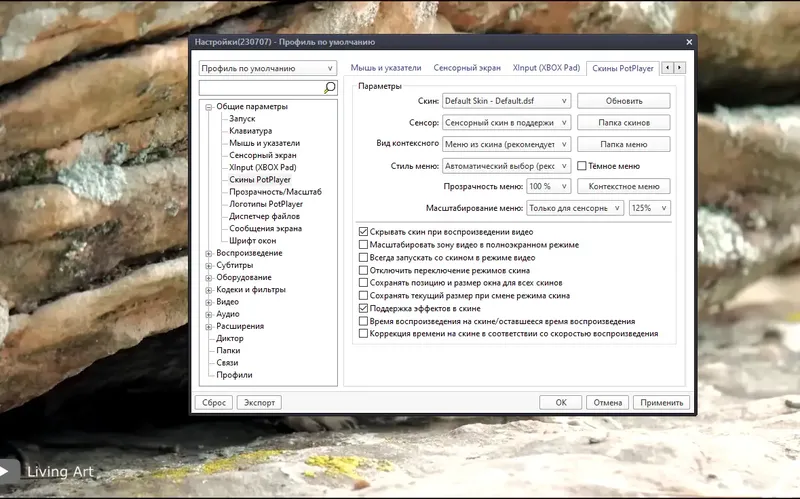800x499 pixels.
Task: Select Сообщения экрана tree item
Action: click(x=265, y=229)
